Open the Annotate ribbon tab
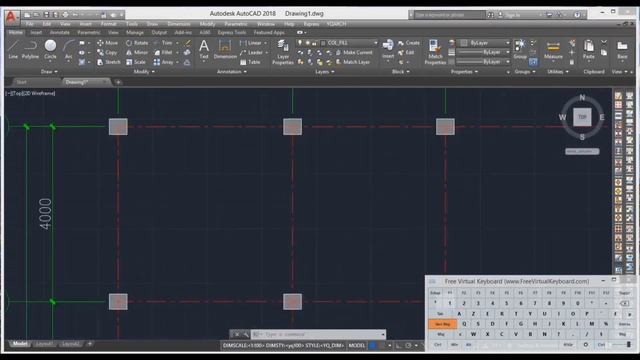This screenshot has width=640, height=360. click(60, 33)
